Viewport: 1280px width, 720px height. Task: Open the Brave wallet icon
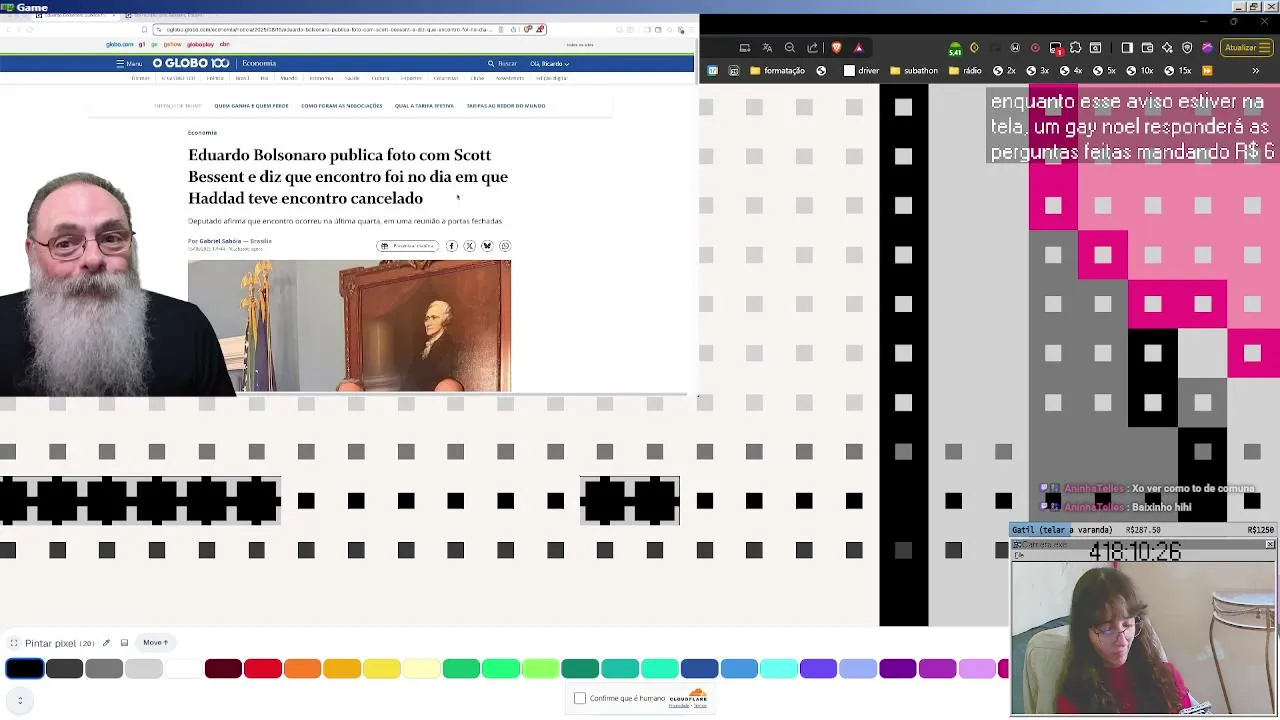pyautogui.click(x=1147, y=47)
